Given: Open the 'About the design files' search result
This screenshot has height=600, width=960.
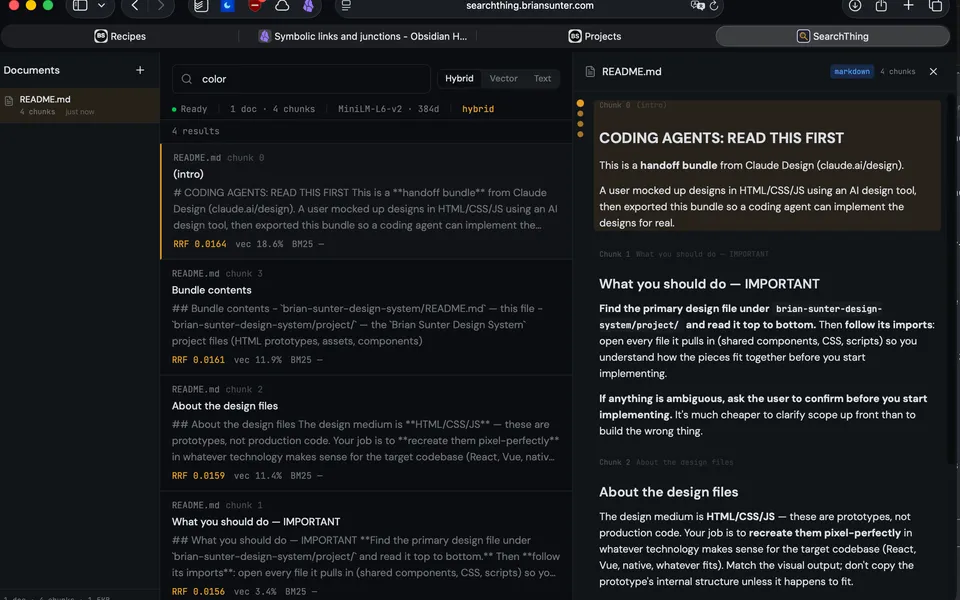Looking at the screenshot, I should tap(366, 433).
